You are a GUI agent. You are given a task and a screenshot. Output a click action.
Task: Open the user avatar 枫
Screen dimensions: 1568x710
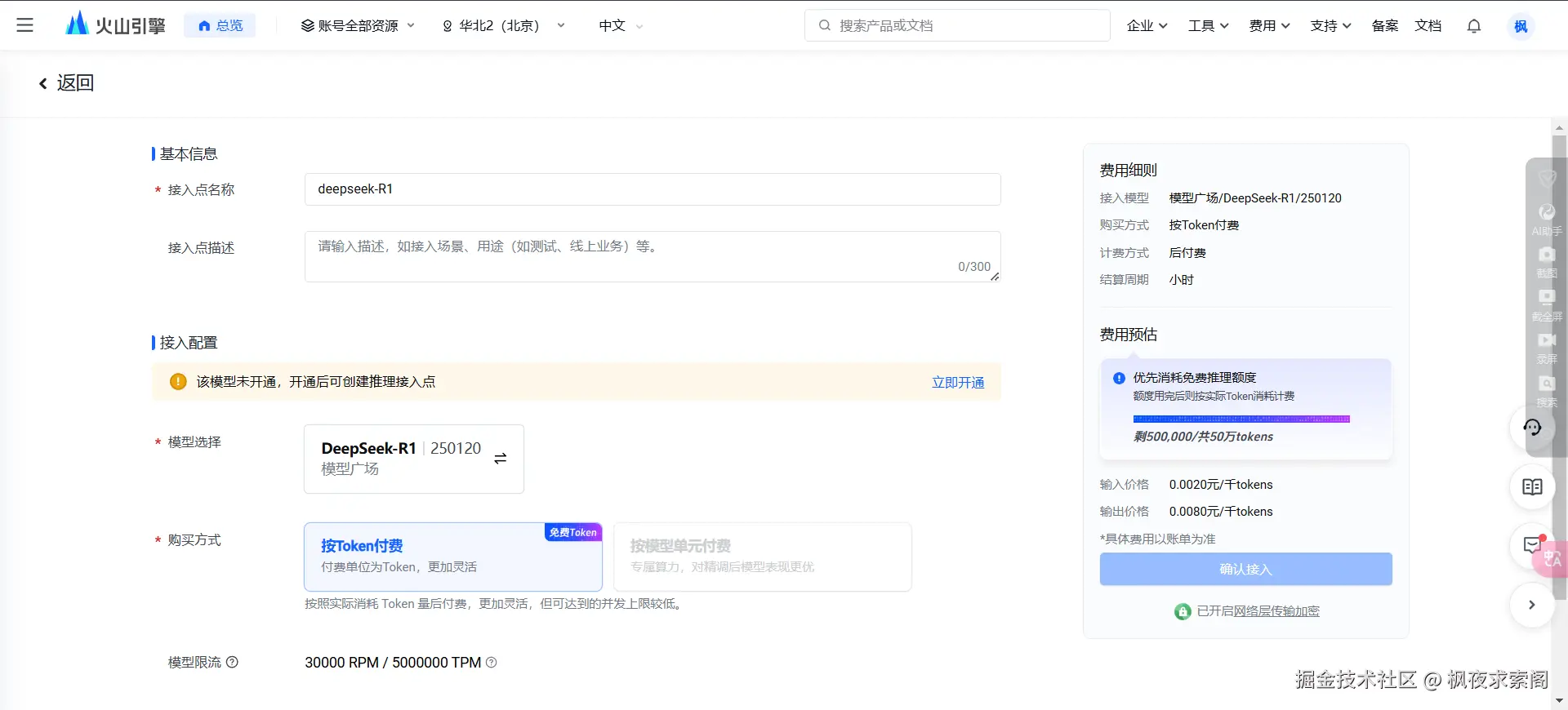point(1521,26)
